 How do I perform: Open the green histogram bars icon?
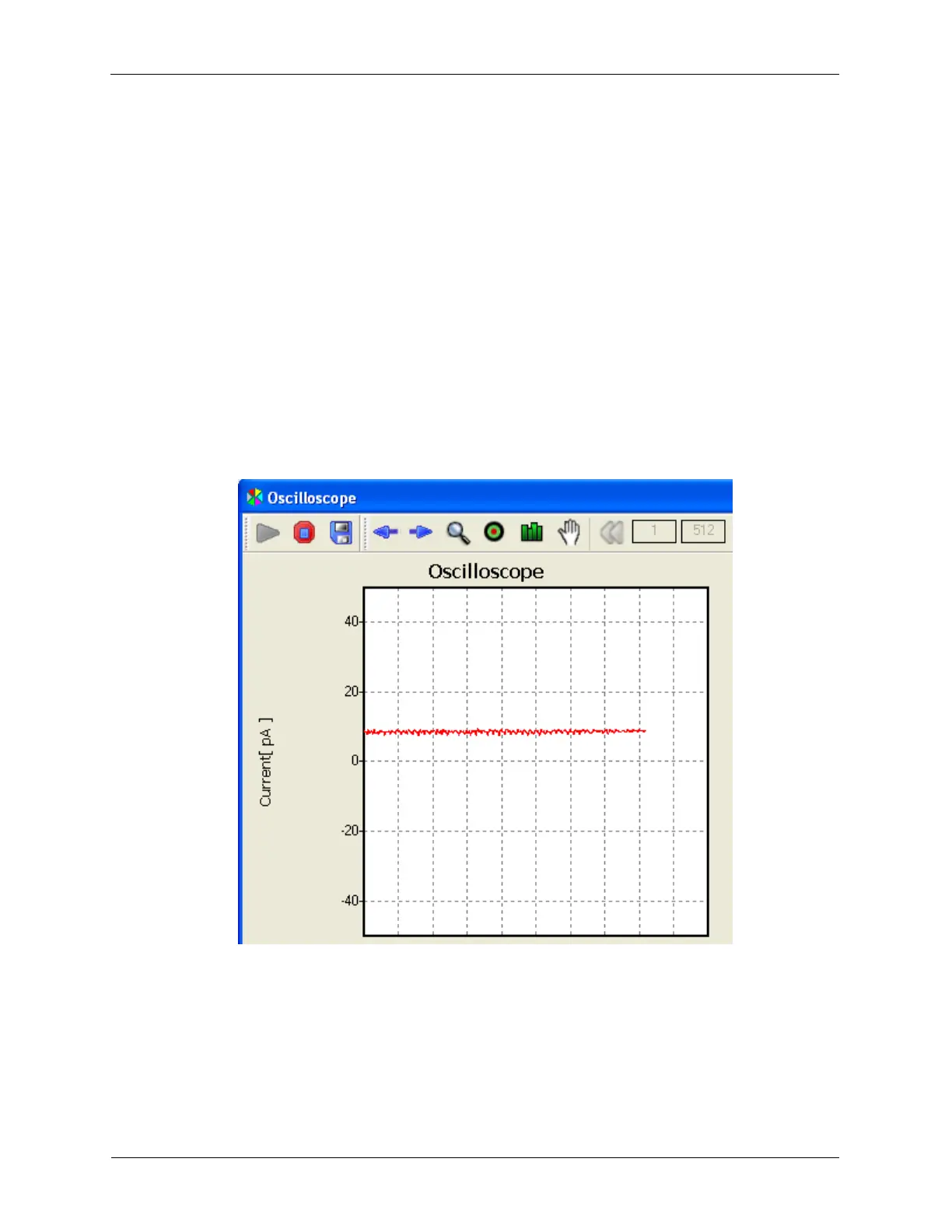coord(532,532)
